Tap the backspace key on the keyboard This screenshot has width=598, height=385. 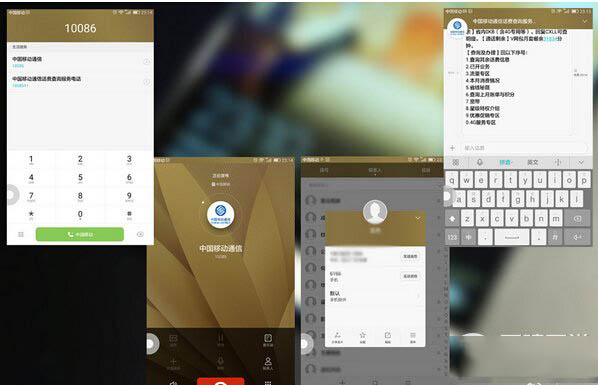tap(577, 218)
